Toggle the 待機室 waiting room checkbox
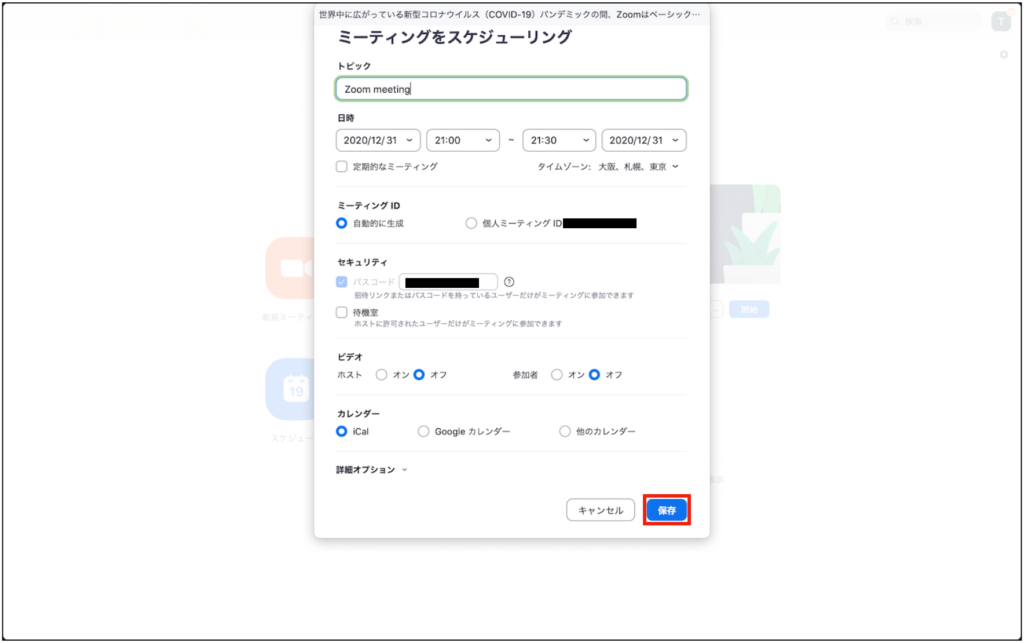This screenshot has width=1024, height=643. pos(342,312)
